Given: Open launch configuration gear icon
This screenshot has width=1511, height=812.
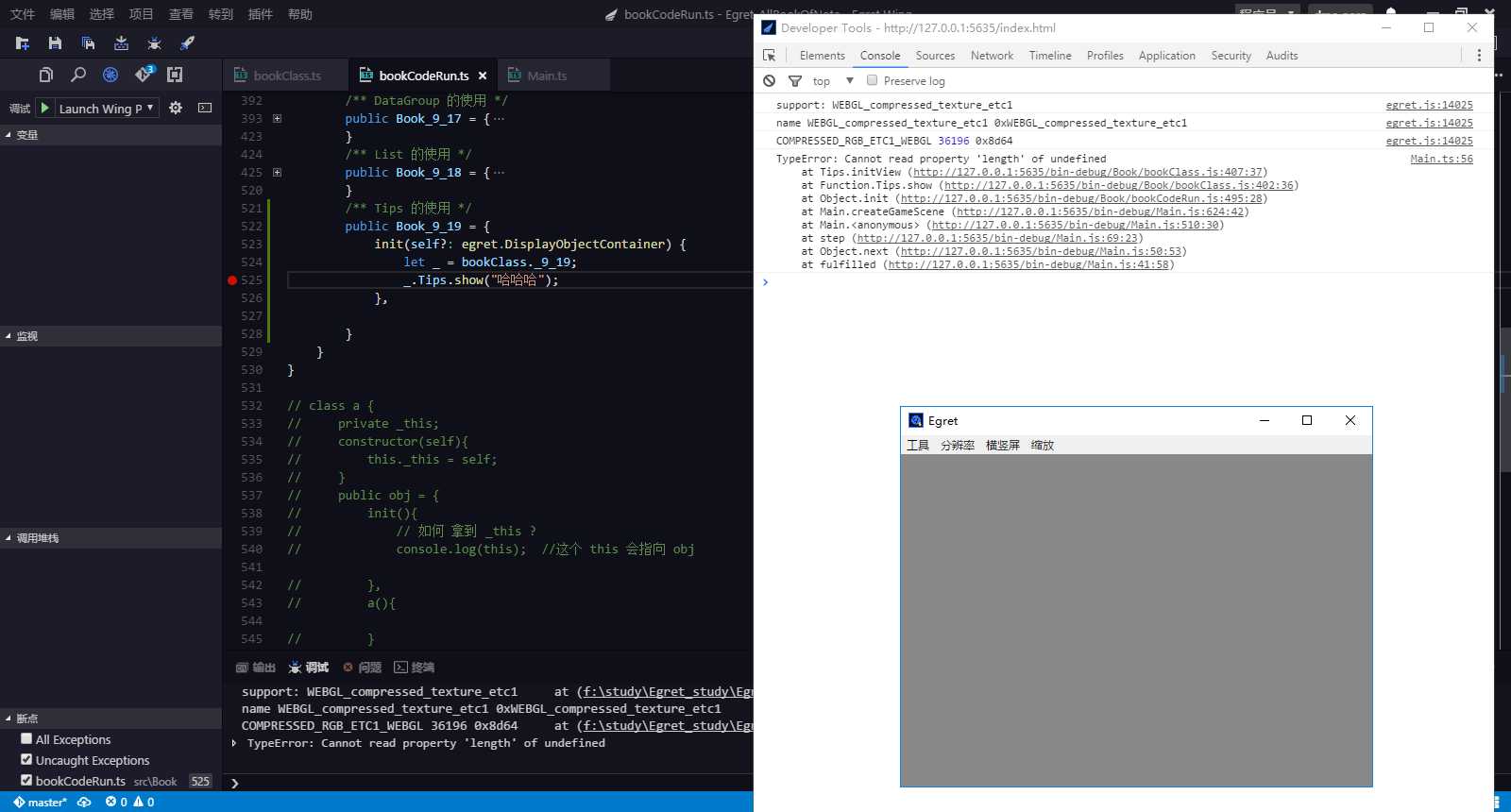Looking at the screenshot, I should [x=176, y=108].
